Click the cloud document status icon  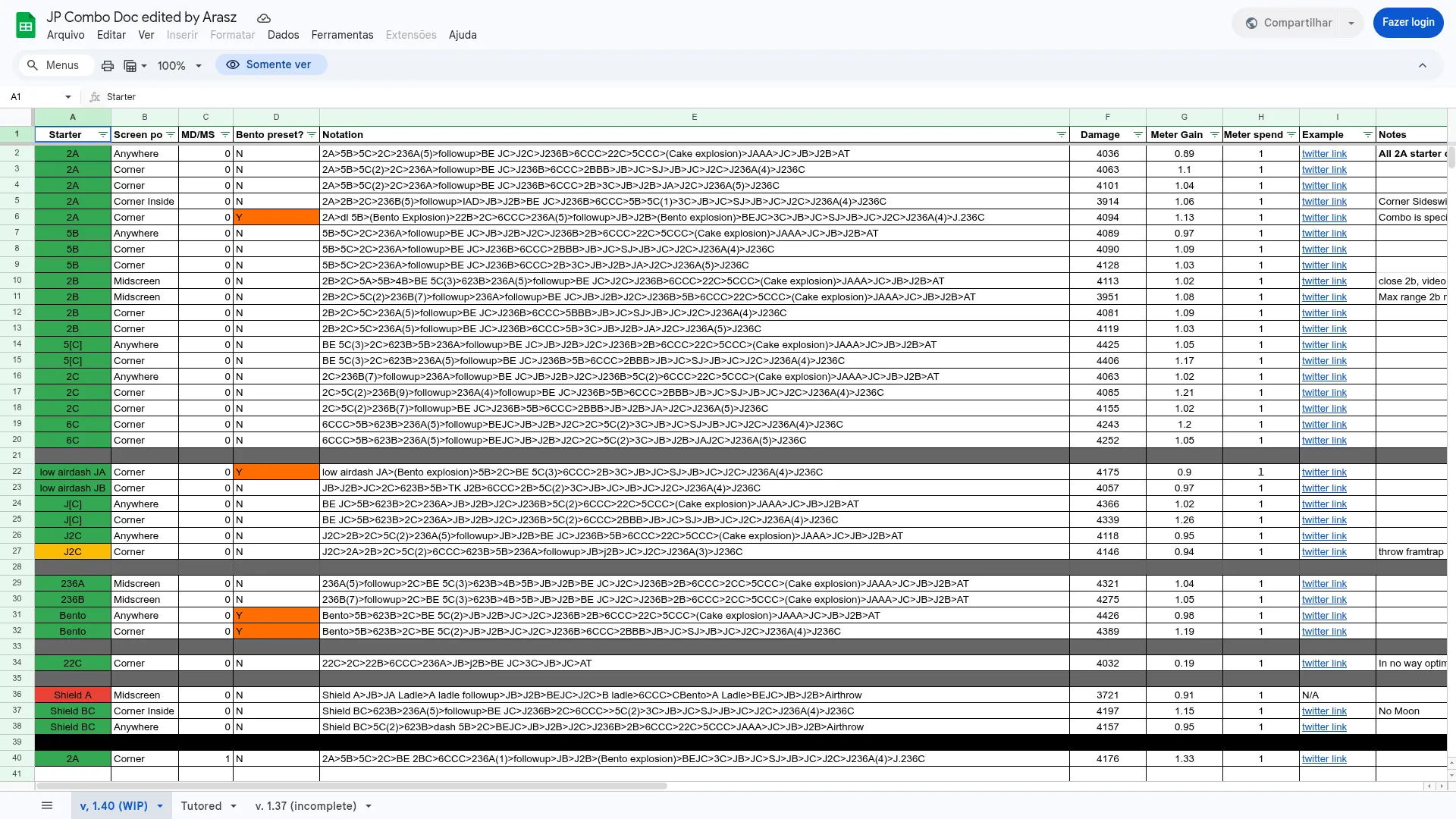coord(263,18)
